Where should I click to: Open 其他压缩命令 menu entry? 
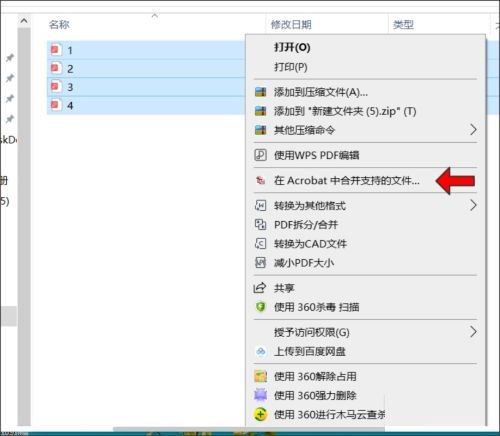pos(366,130)
